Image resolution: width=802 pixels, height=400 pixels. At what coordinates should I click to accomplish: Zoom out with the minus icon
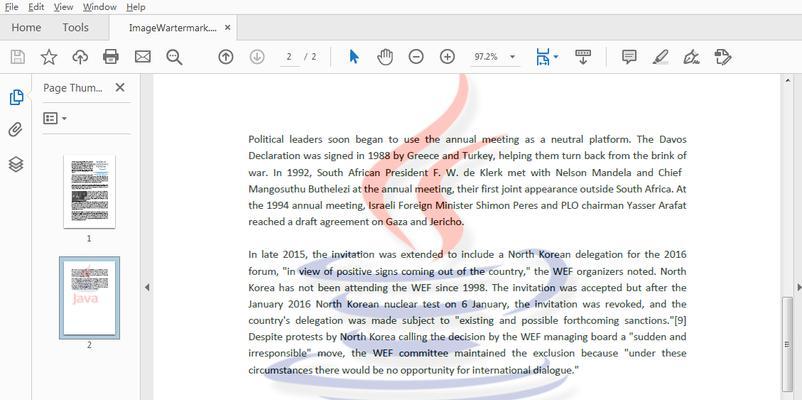tap(416, 57)
